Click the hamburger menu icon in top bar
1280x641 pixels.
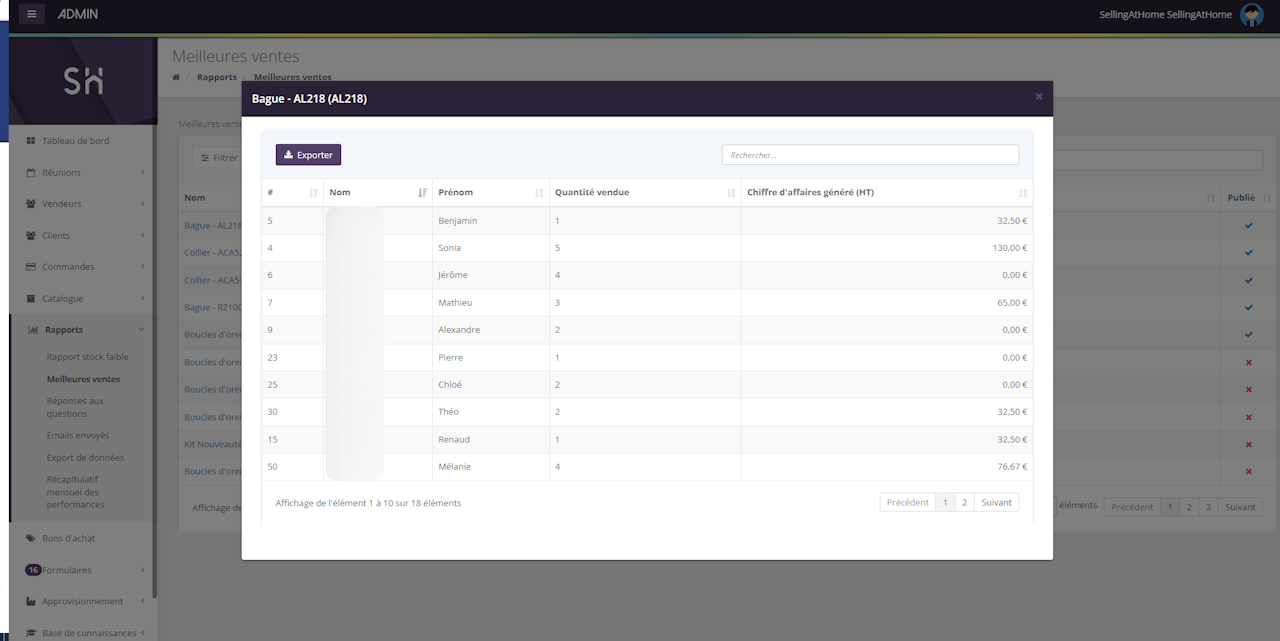coord(32,14)
